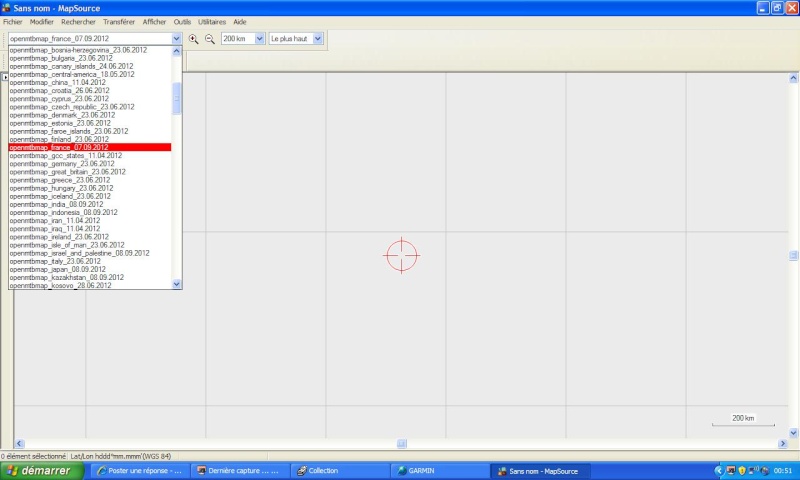Open the Modifier menu
The width and height of the screenshot is (800, 480).
coord(41,22)
